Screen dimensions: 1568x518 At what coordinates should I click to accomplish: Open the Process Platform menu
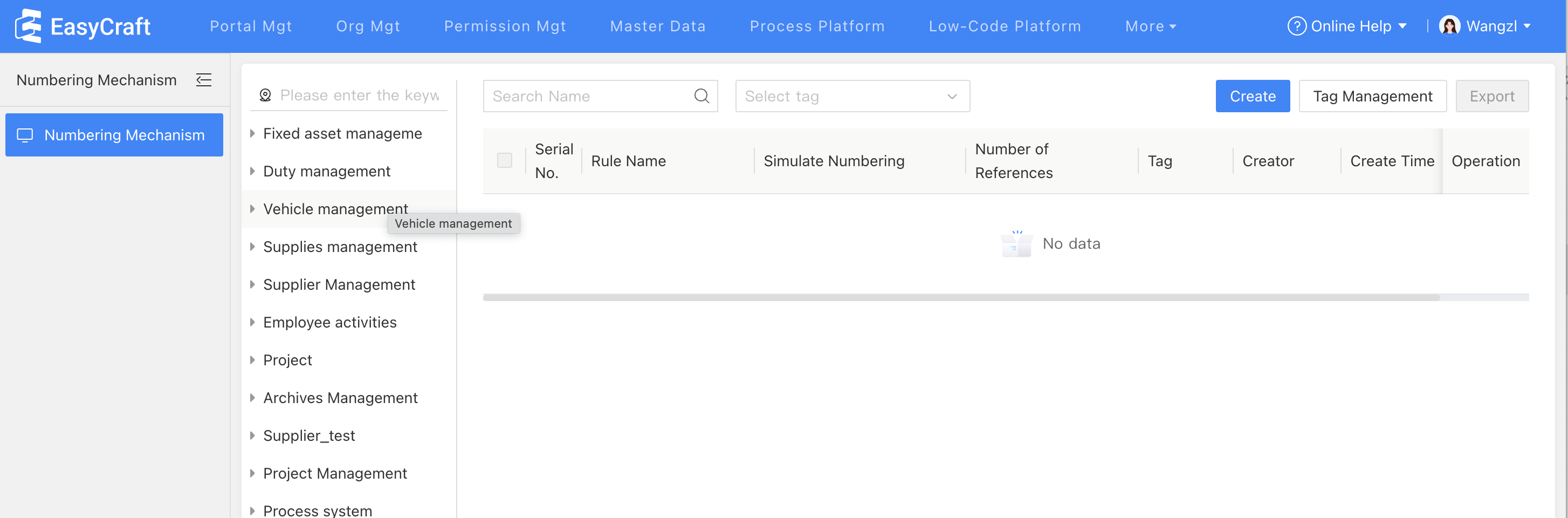click(x=817, y=26)
